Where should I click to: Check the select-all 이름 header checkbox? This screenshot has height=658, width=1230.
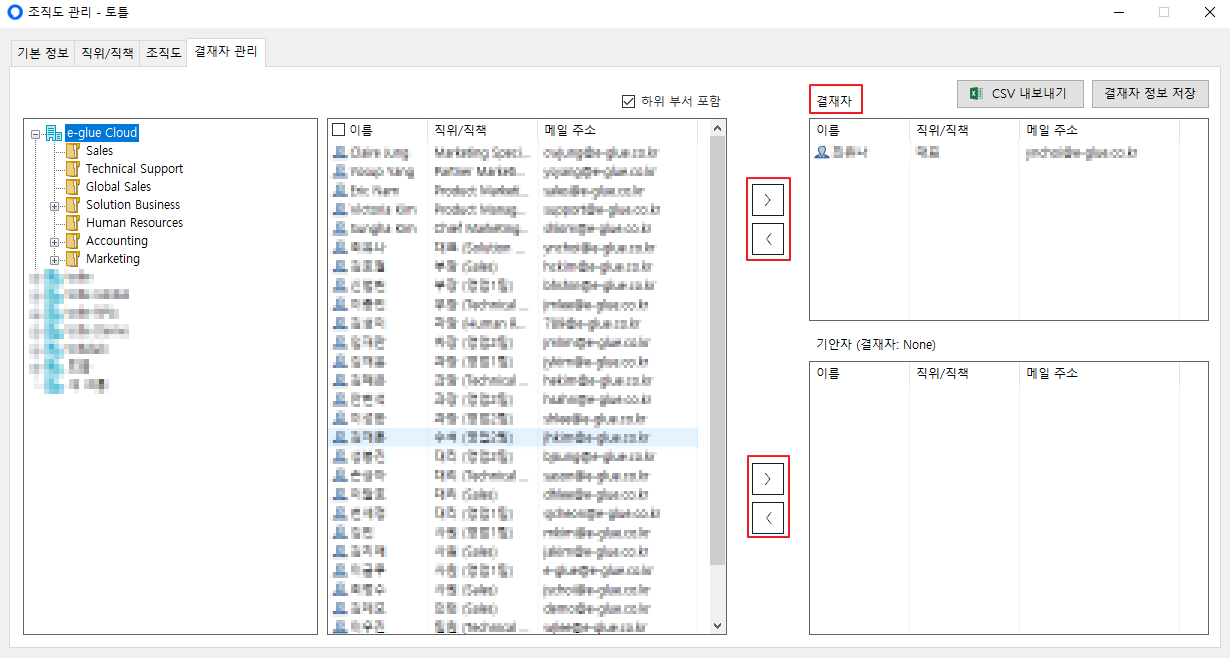click(x=338, y=130)
